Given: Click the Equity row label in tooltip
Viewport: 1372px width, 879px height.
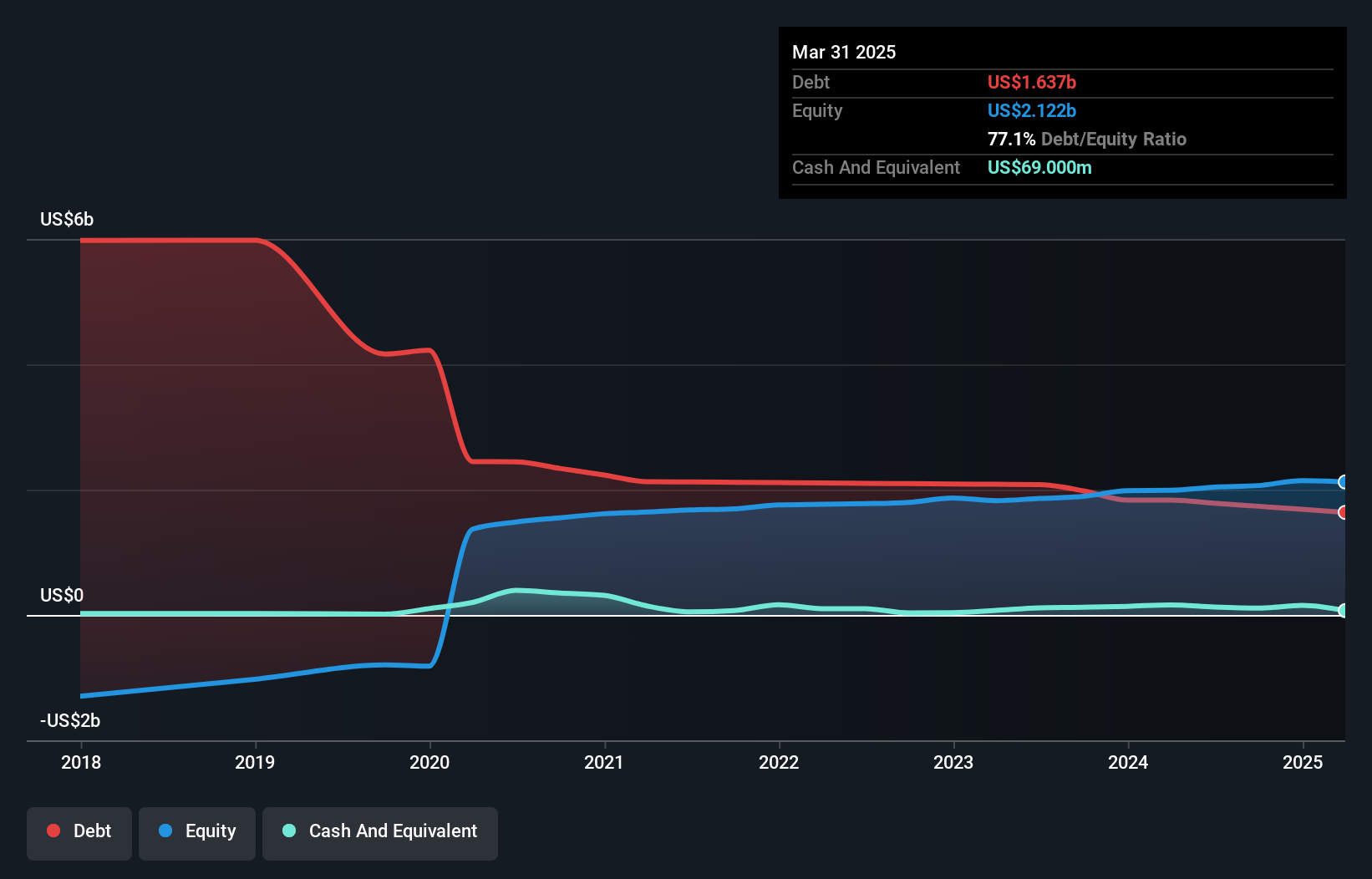Looking at the screenshot, I should point(817,110).
